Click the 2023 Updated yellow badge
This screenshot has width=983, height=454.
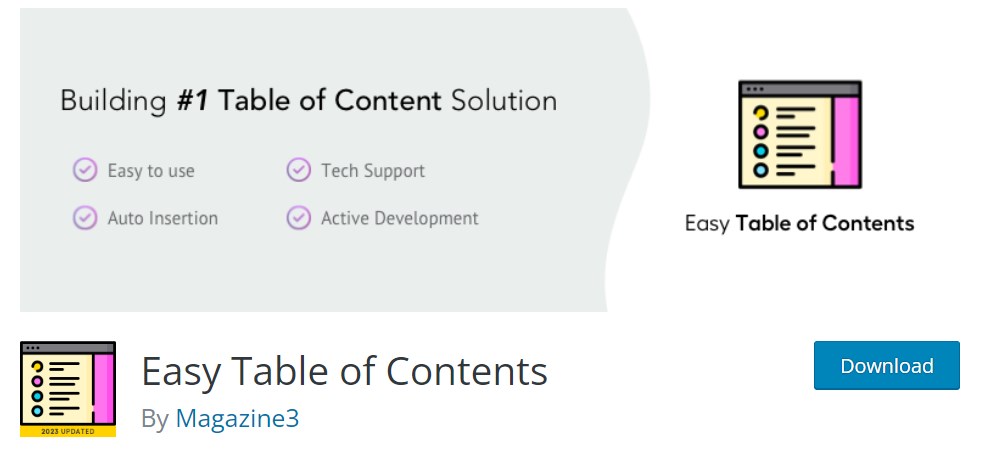[68, 431]
